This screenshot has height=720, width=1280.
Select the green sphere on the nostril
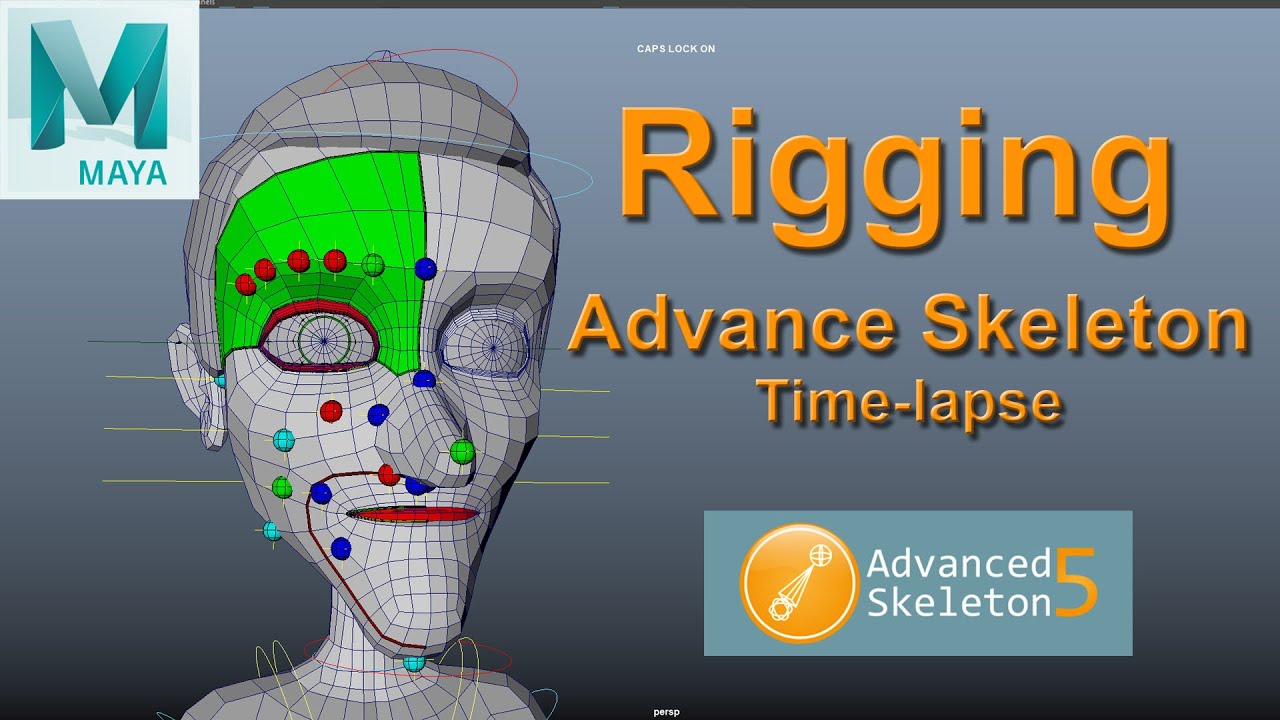click(x=462, y=452)
